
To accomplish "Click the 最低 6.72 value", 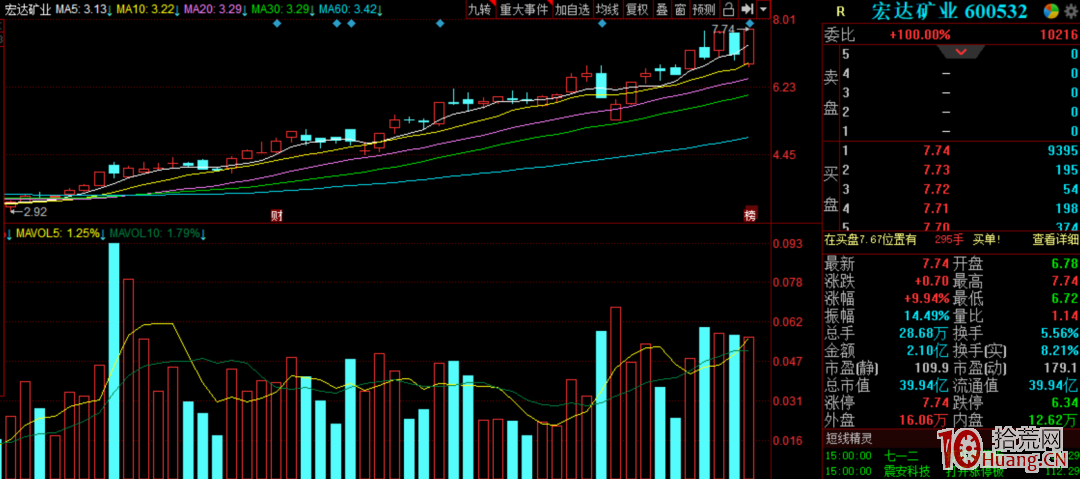I will 1064,299.
